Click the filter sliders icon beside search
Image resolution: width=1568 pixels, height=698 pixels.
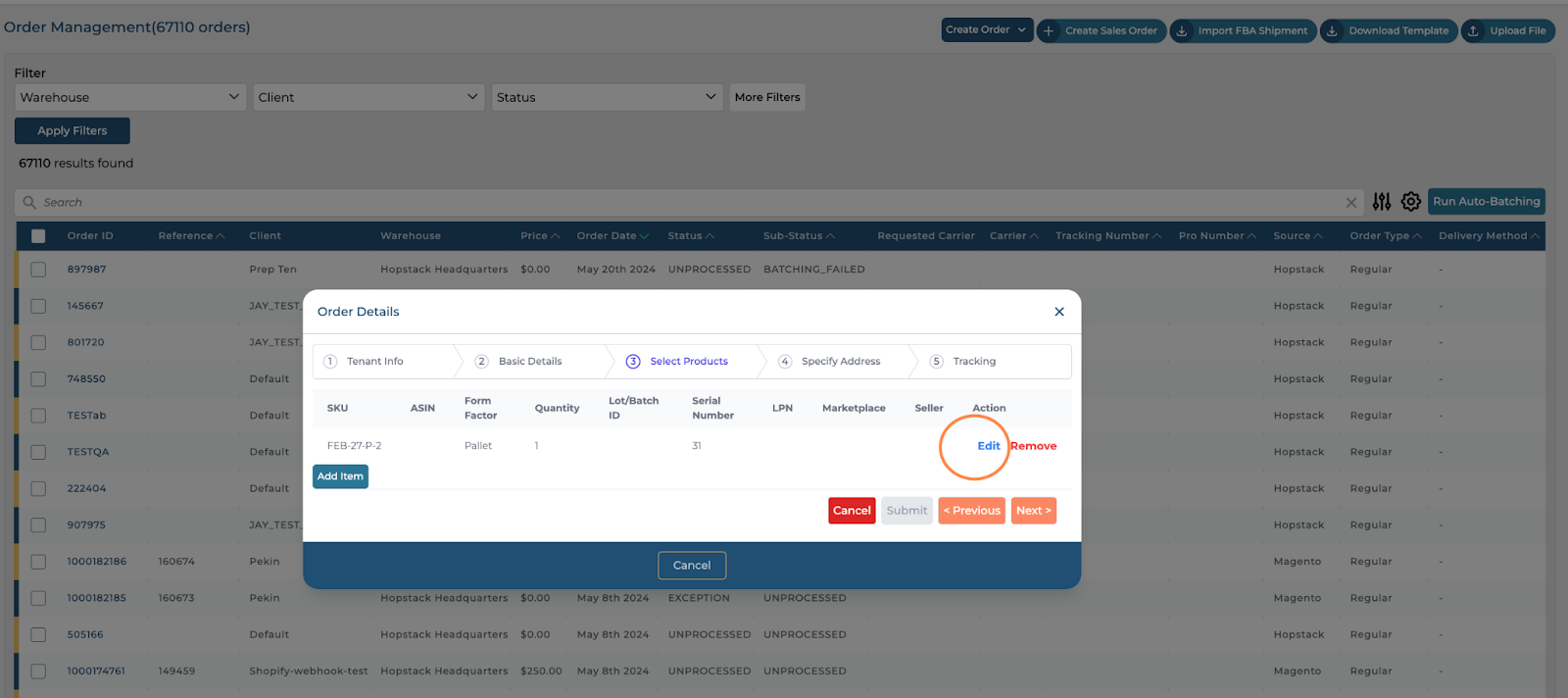click(1381, 202)
